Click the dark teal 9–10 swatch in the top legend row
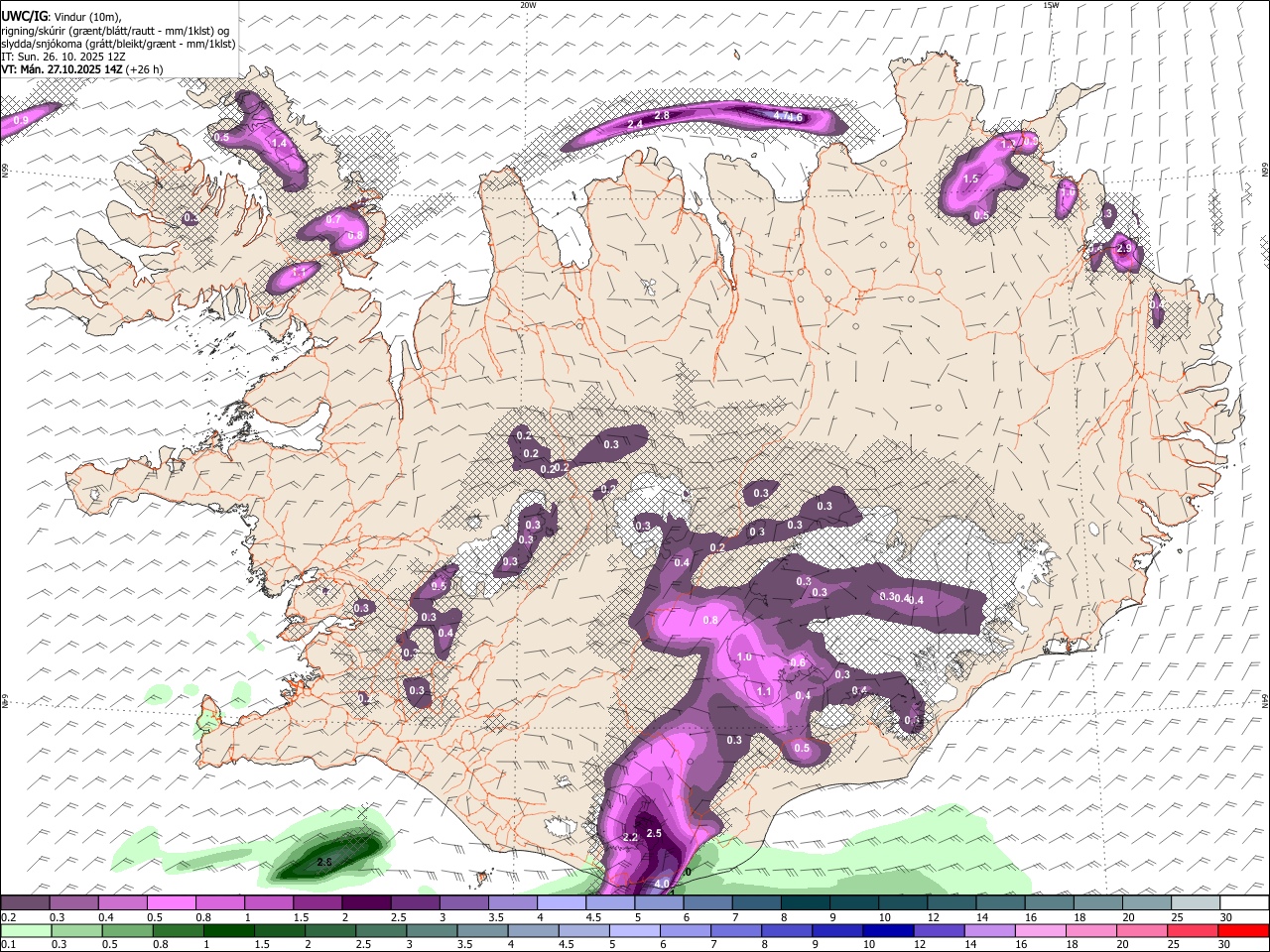 855,902
